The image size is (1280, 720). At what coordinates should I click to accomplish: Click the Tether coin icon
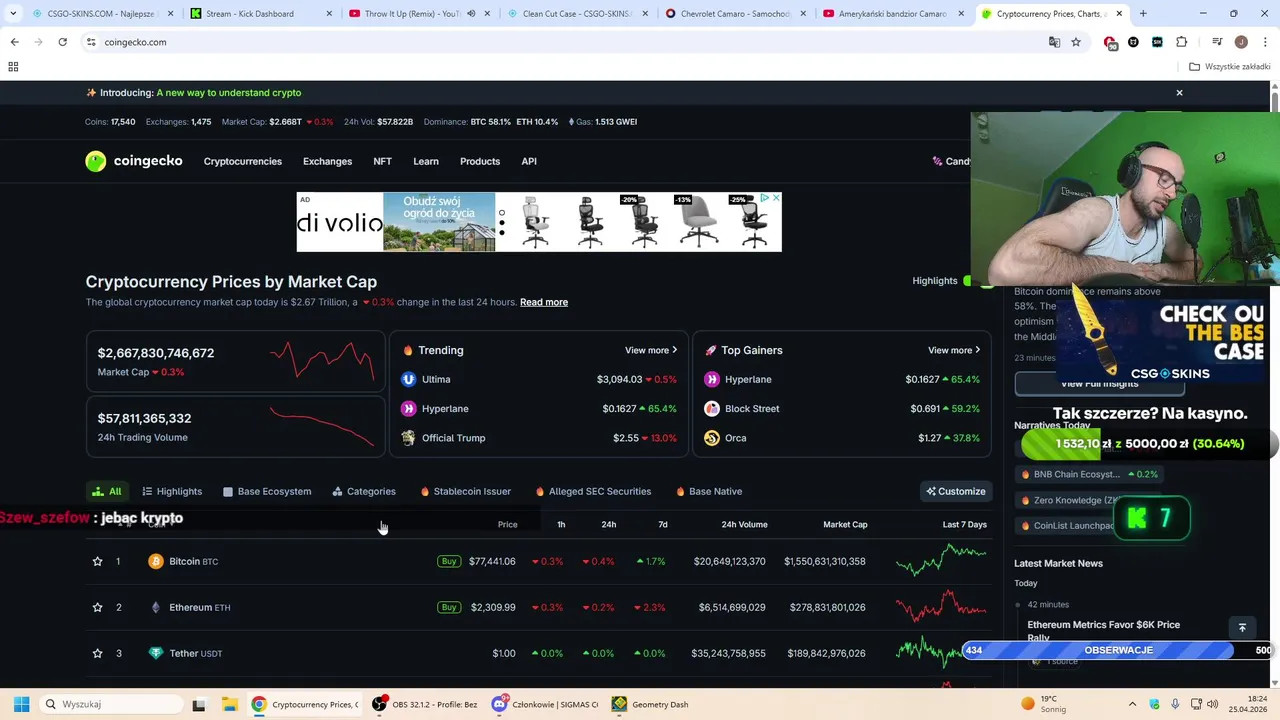tap(155, 653)
